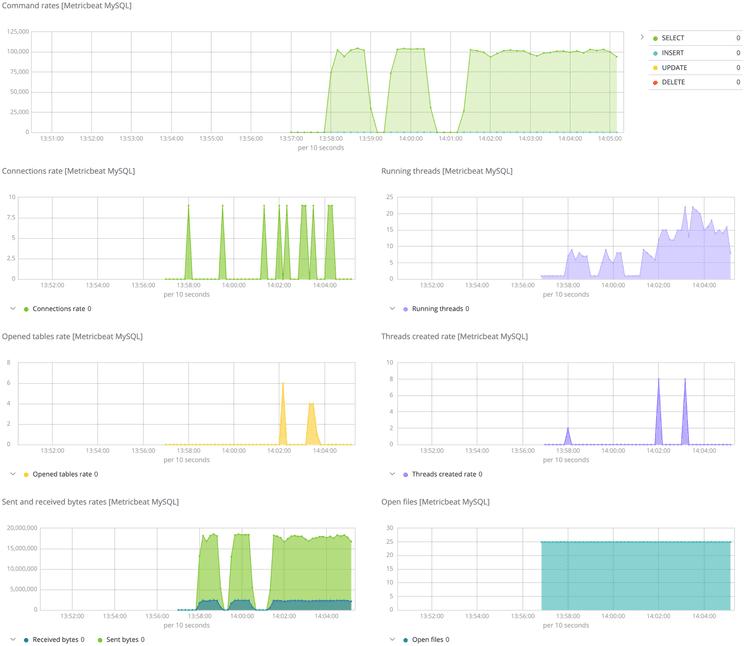The image size is (746, 646).
Task: Click the Threads created rate legend dot
Action: pyautogui.click(x=405, y=474)
